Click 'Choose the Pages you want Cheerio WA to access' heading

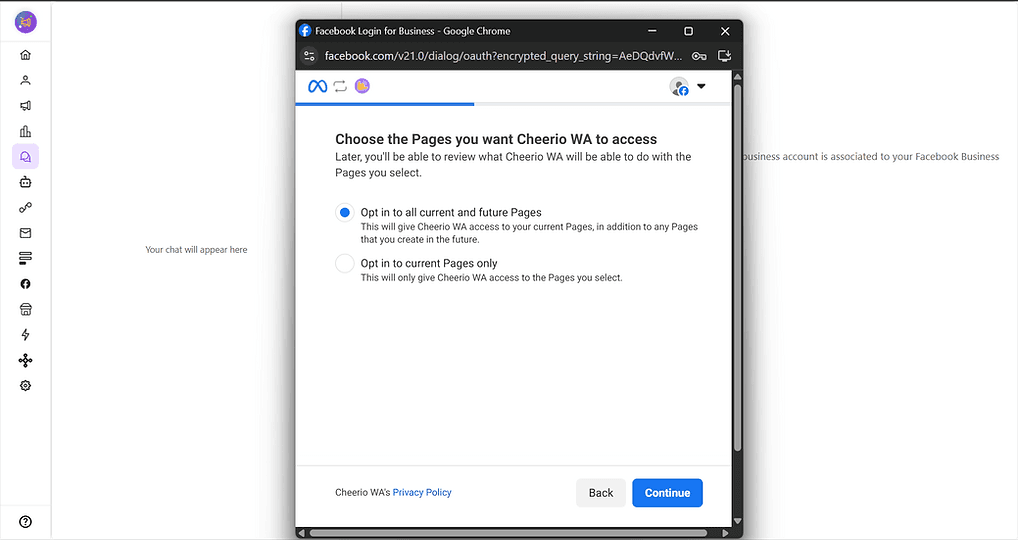[x=496, y=139]
